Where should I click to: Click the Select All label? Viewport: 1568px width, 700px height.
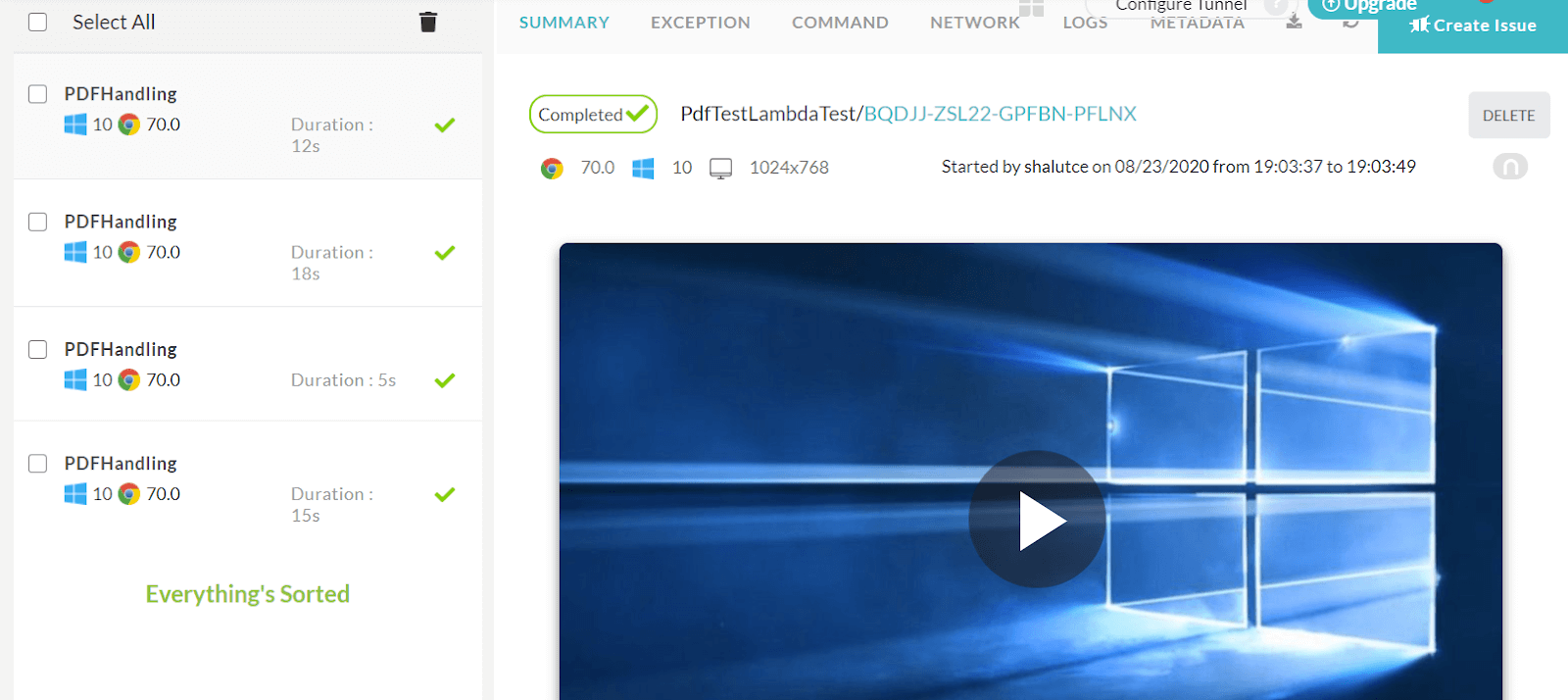(x=114, y=22)
